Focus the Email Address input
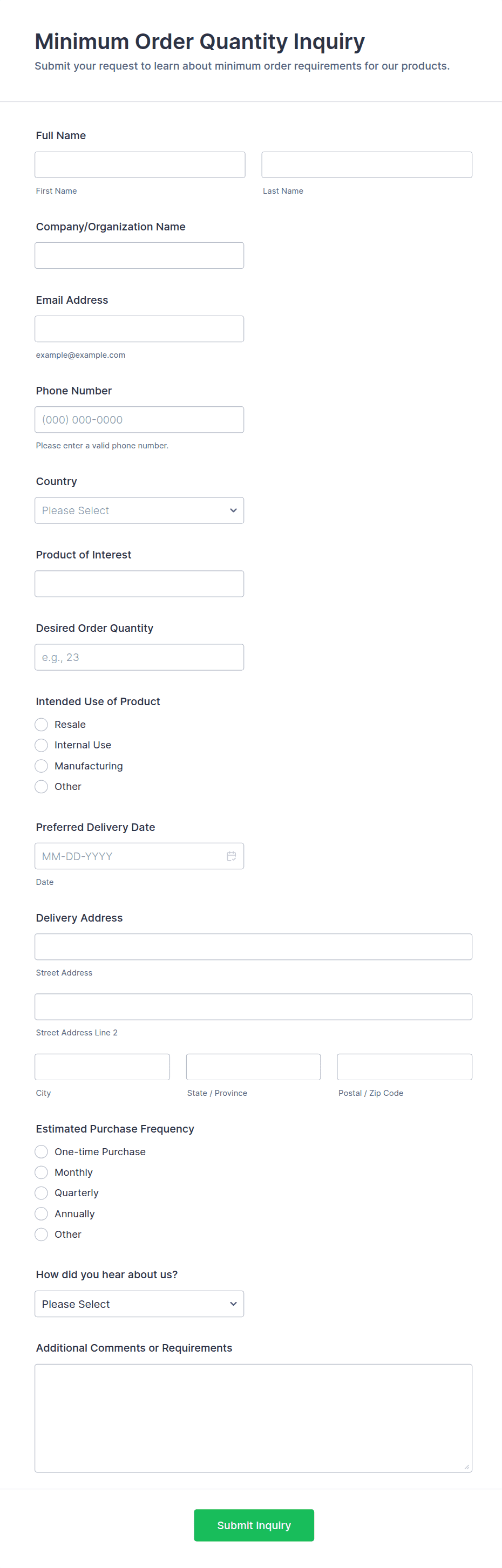 (139, 329)
